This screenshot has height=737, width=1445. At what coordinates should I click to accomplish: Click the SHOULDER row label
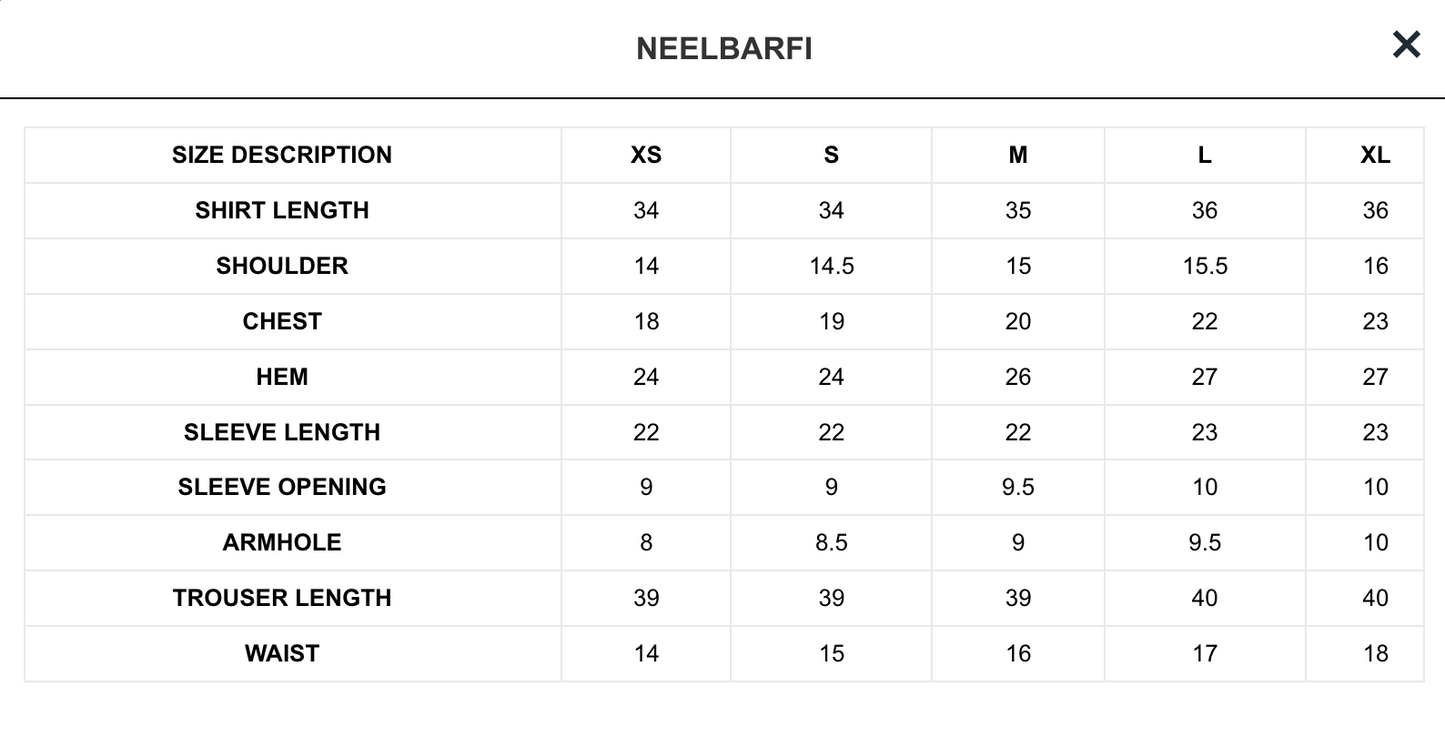(x=282, y=266)
